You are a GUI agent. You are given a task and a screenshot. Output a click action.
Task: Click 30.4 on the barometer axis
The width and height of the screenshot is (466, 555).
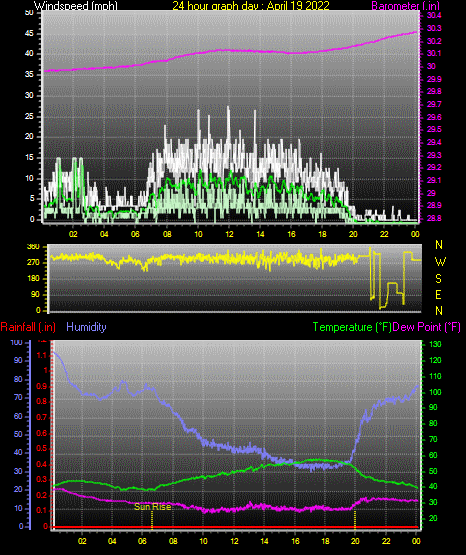click(x=434, y=15)
